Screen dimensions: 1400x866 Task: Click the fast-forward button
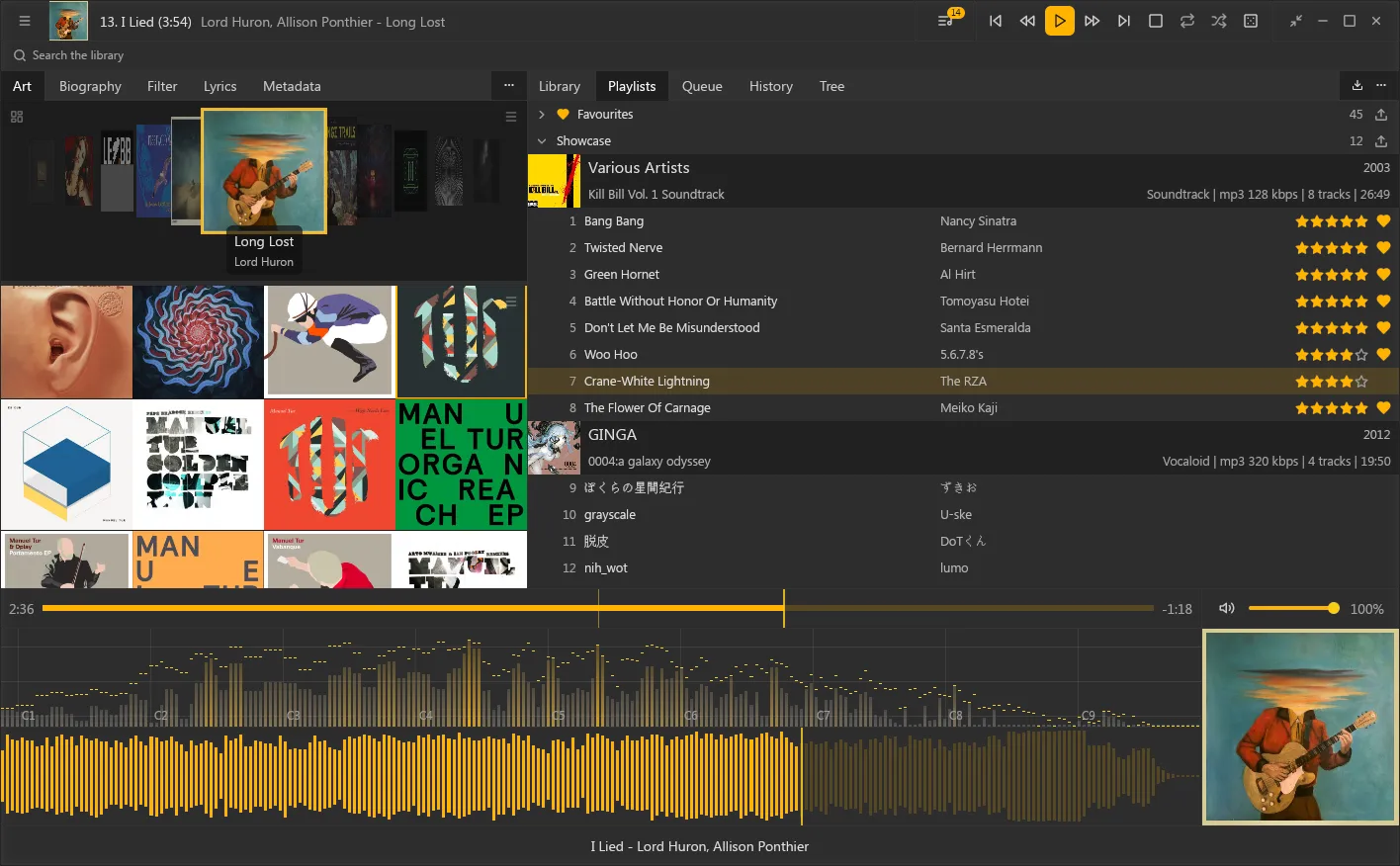[x=1092, y=21]
